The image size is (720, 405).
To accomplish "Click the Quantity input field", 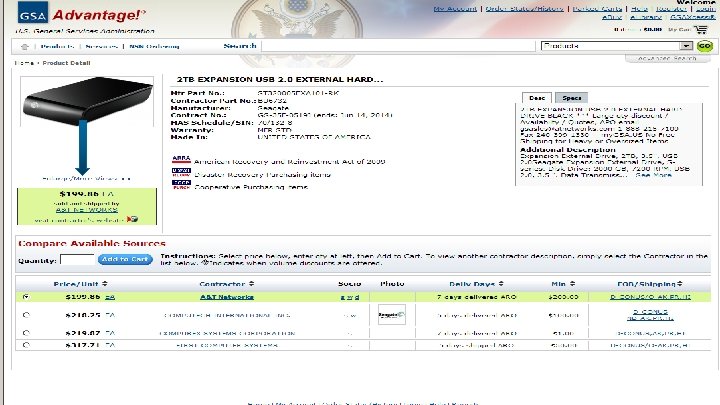I will (x=77, y=260).
